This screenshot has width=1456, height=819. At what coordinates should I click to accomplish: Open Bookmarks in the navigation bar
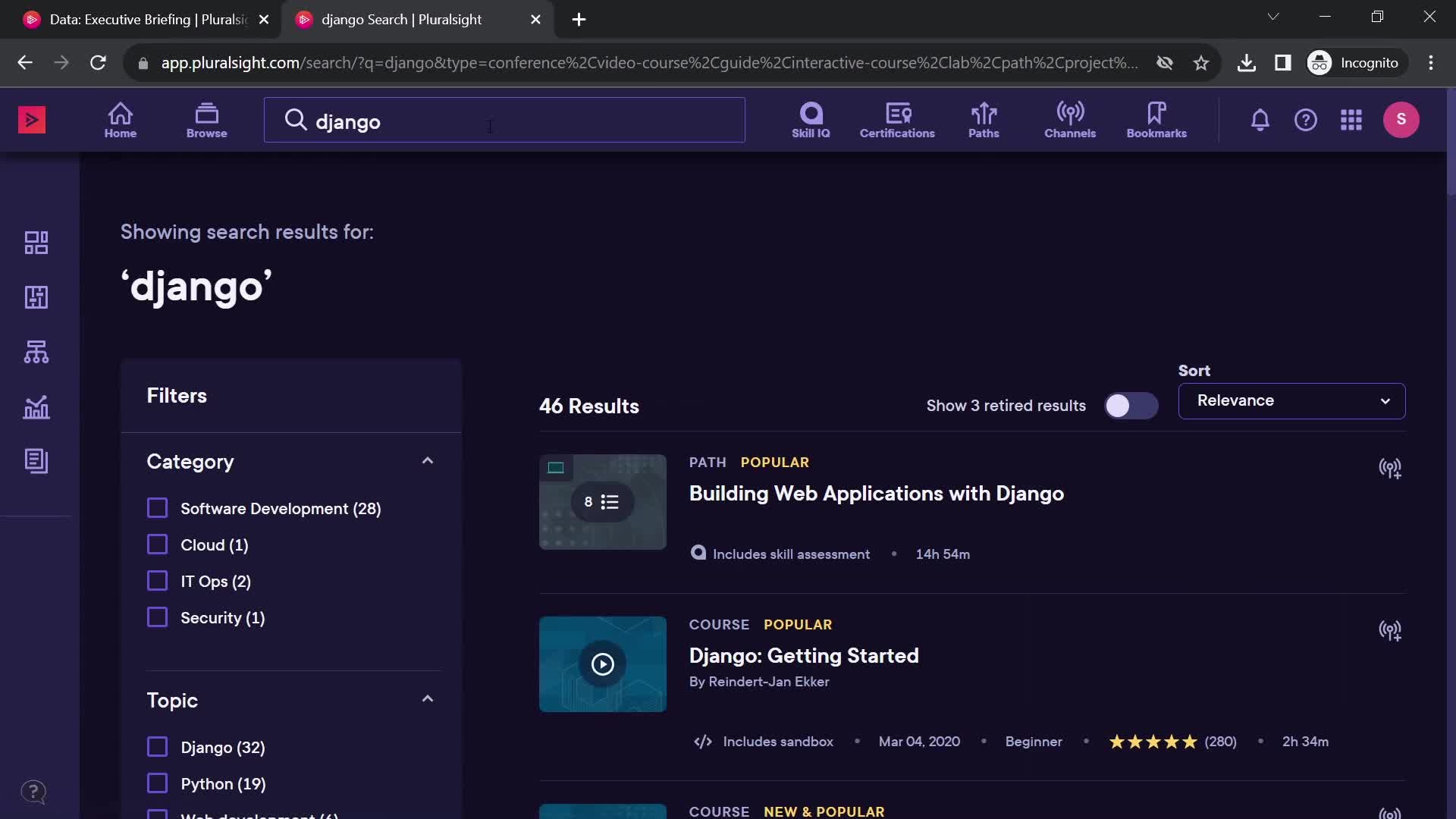[1156, 120]
